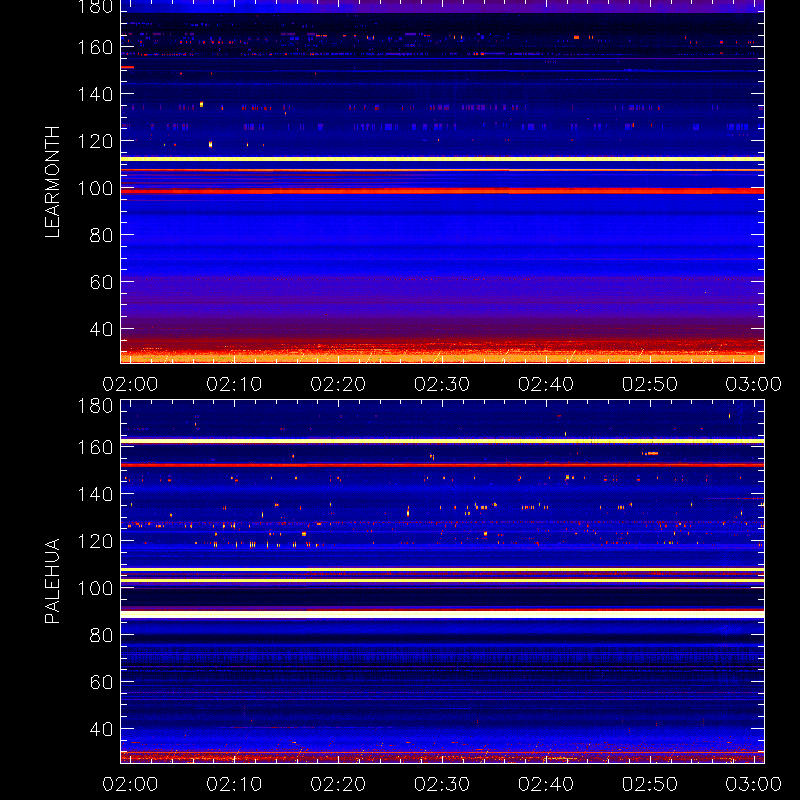Select the 60 tick label on Palehua plot
The height and width of the screenshot is (800, 800).
[101, 682]
